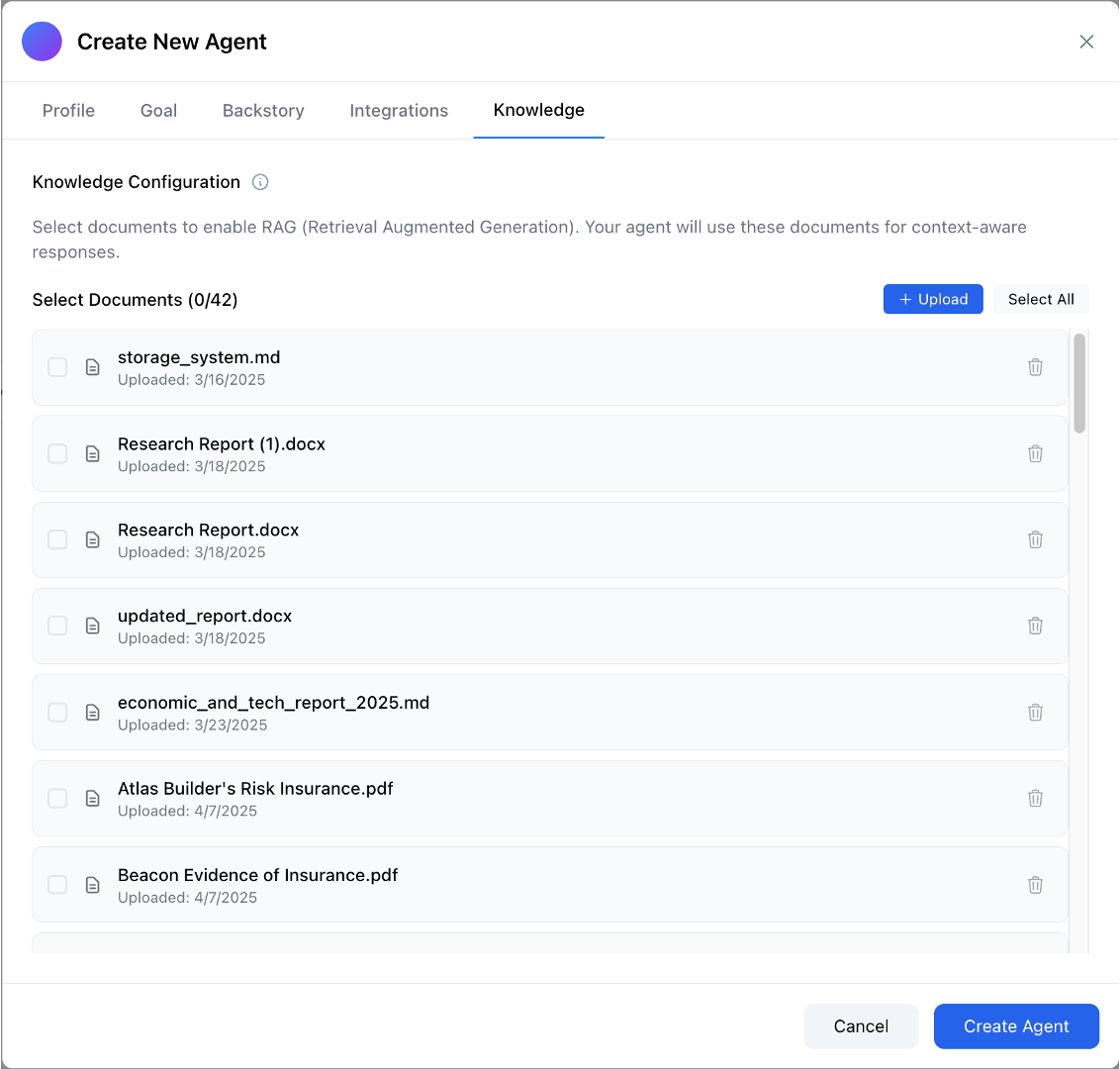Remove updated_report.docx with the trash icon

tap(1035, 626)
